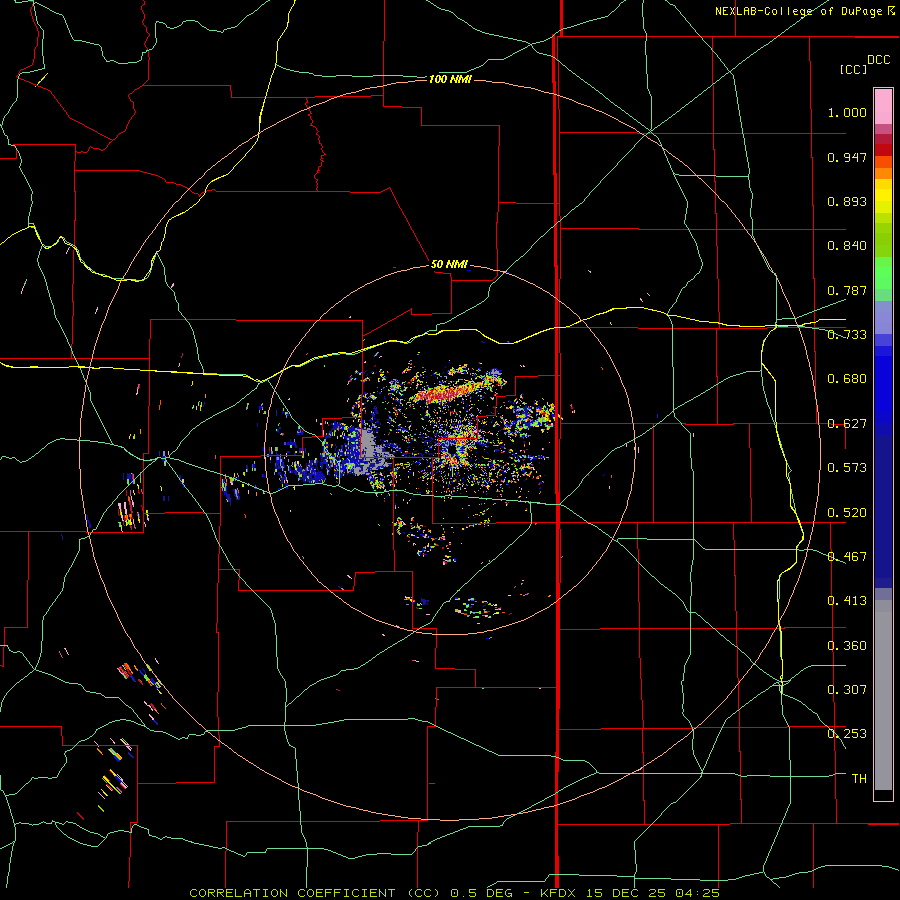Pick the gray segment of the color bar
The height and width of the screenshot is (900, 900).
tap(883, 695)
